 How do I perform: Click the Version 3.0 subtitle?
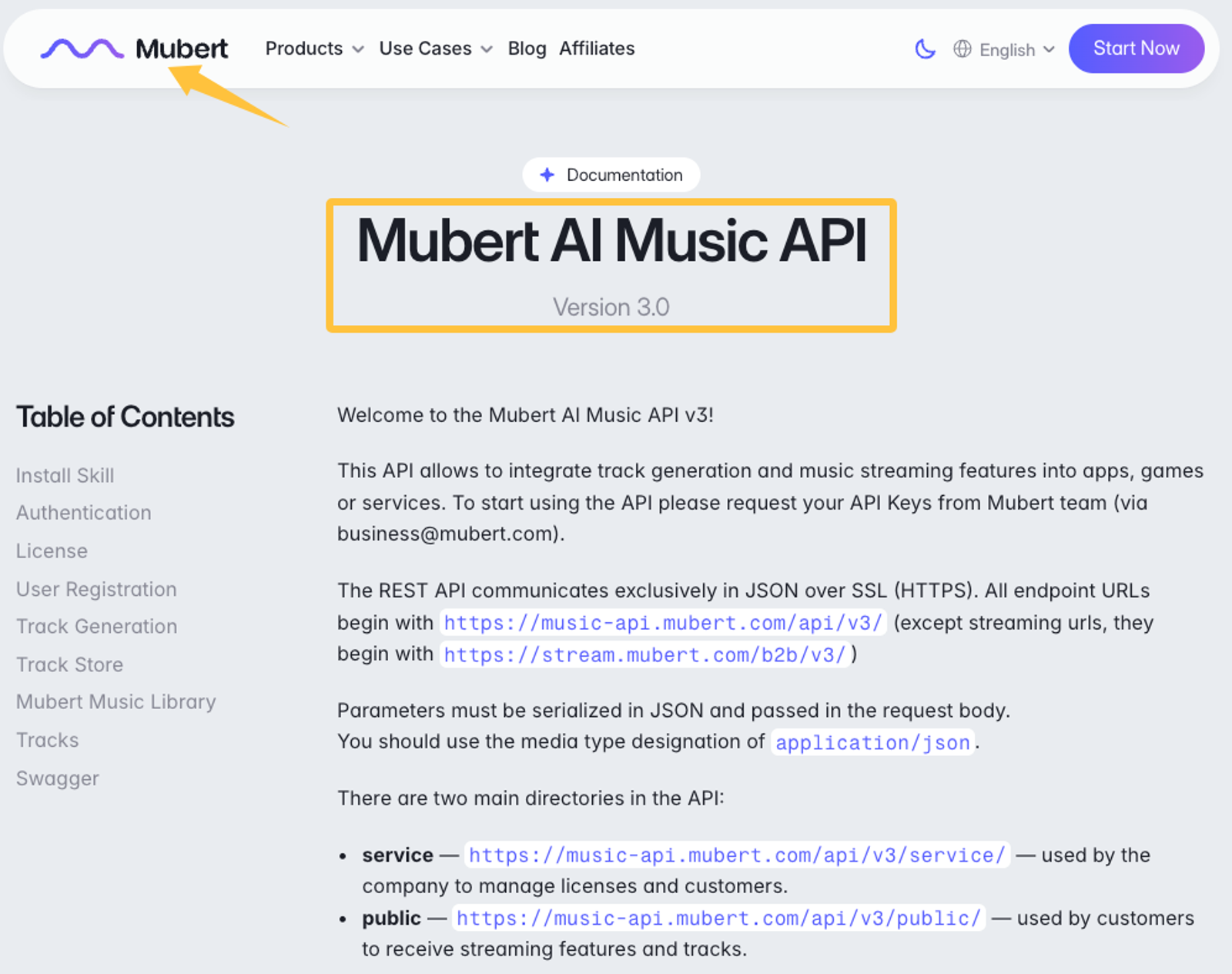[x=611, y=307]
